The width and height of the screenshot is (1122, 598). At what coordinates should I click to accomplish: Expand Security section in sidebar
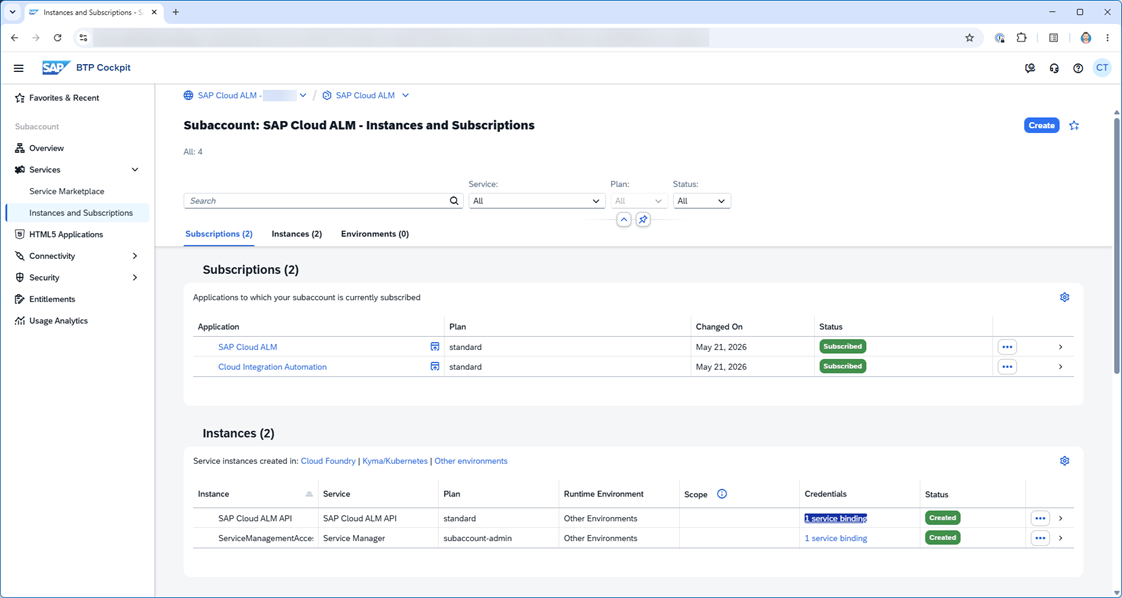[x=135, y=278]
